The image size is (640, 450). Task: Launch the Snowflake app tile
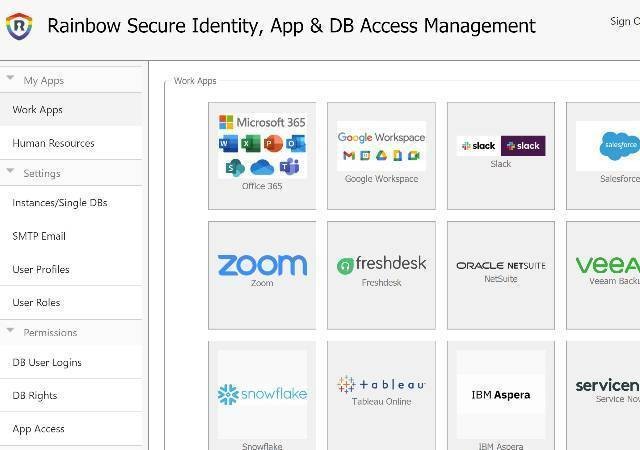point(262,394)
